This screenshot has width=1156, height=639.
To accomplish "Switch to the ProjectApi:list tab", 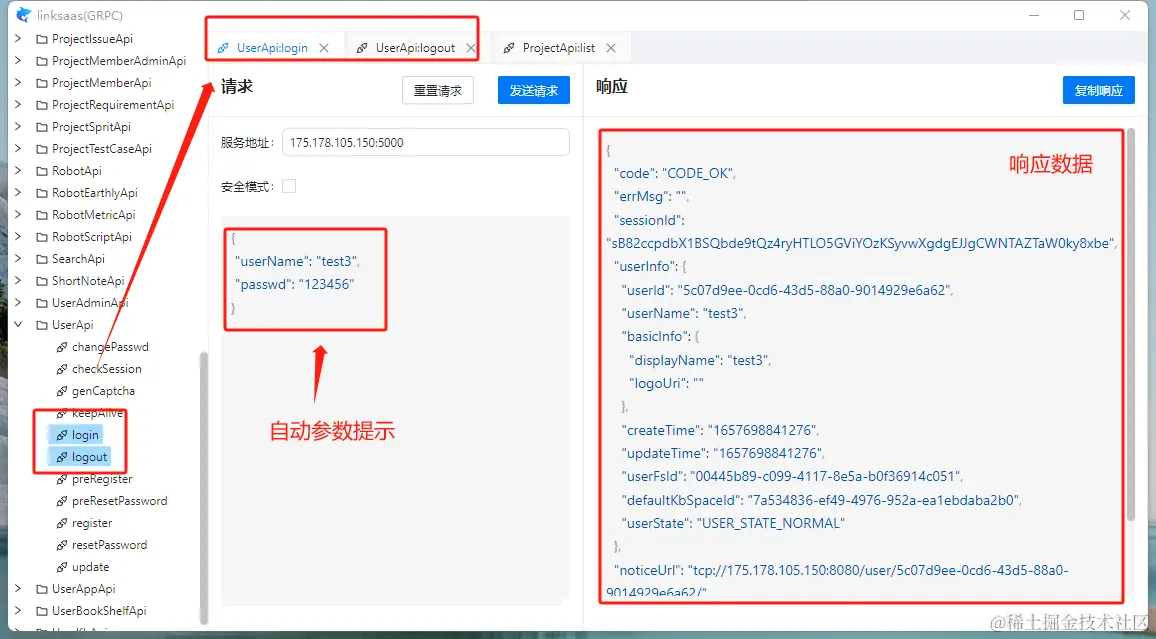I will [559, 48].
